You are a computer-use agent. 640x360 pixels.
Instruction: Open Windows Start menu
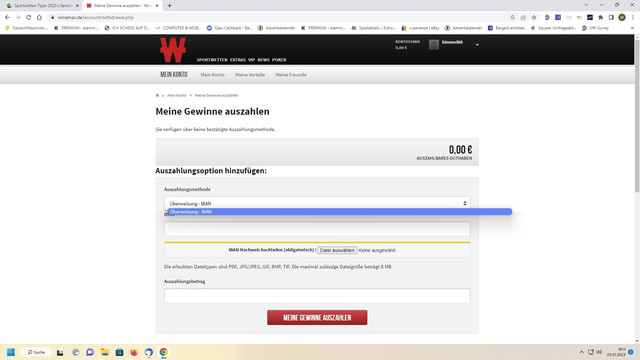(11, 352)
